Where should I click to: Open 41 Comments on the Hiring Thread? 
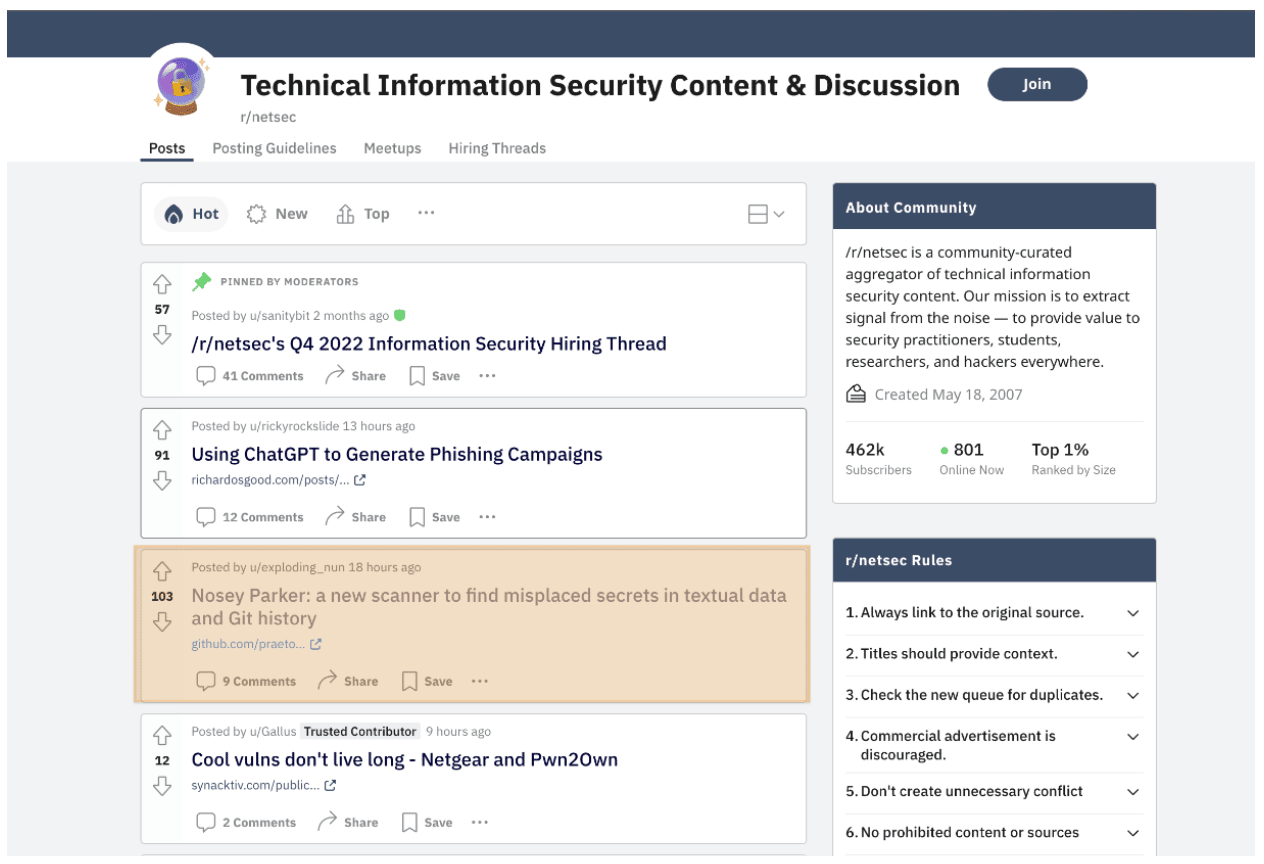(249, 376)
